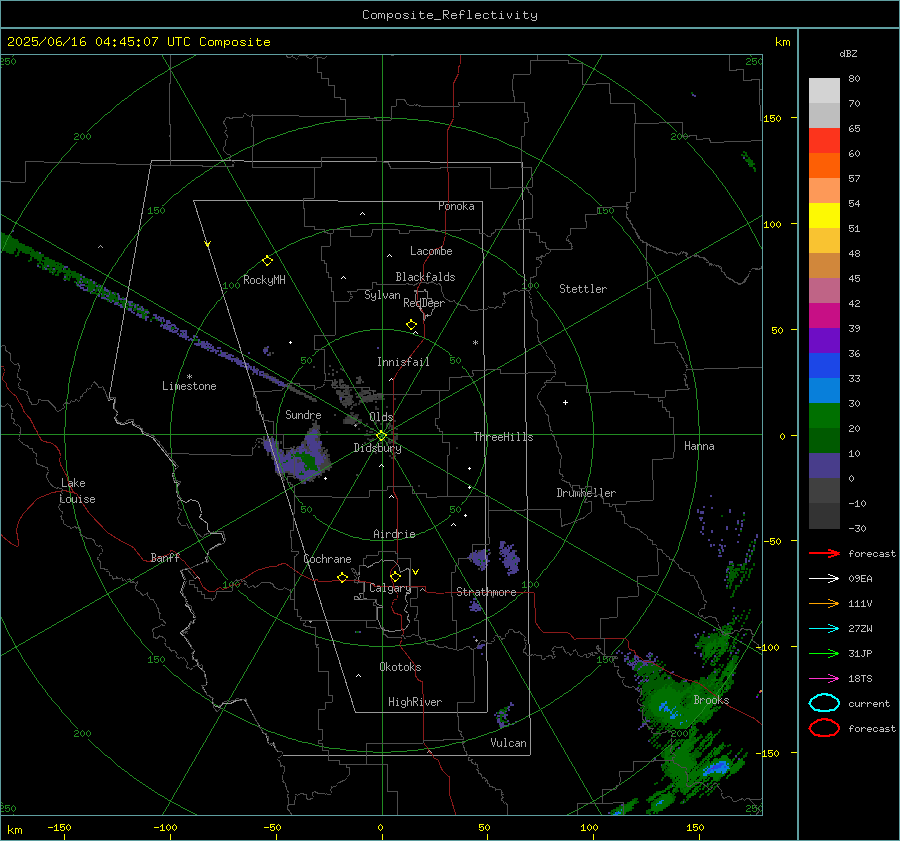
Task: Click the orange 111V arrow icon
Action: pos(824,603)
